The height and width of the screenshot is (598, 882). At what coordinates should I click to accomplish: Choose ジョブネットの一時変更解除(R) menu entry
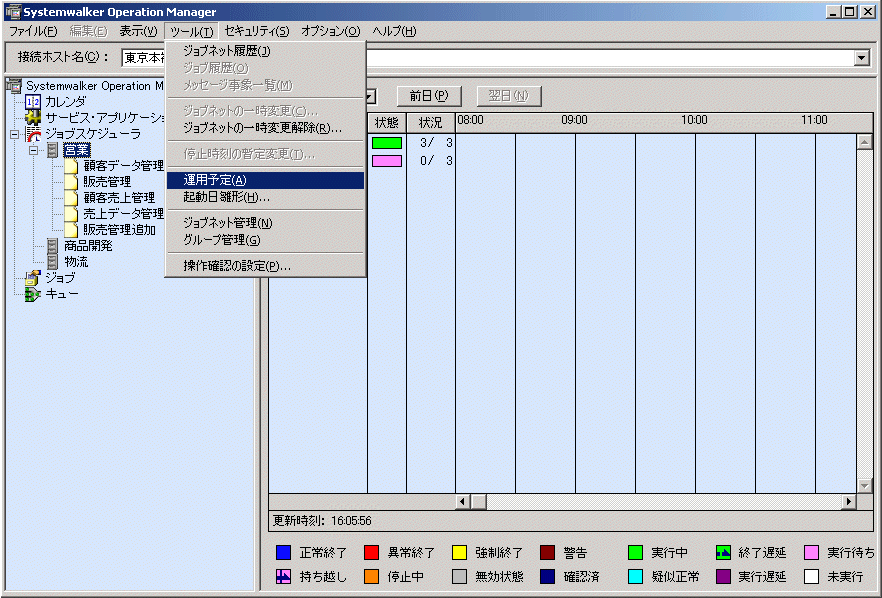266,128
